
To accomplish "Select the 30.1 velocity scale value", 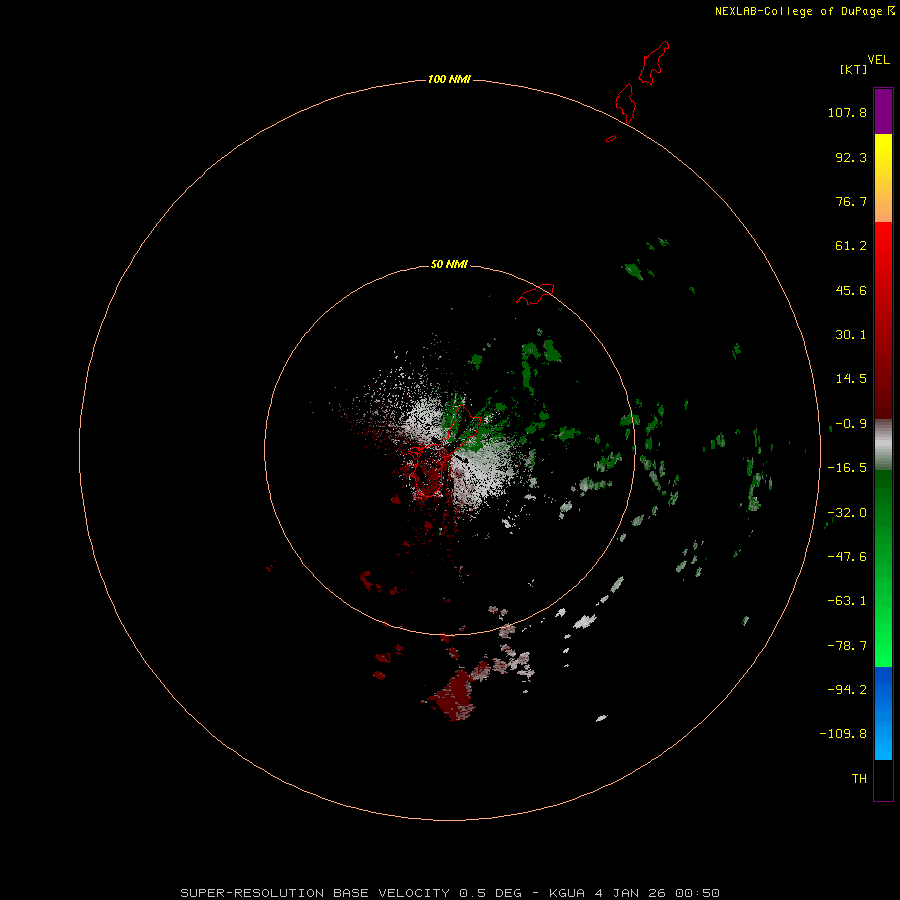I will pos(851,335).
